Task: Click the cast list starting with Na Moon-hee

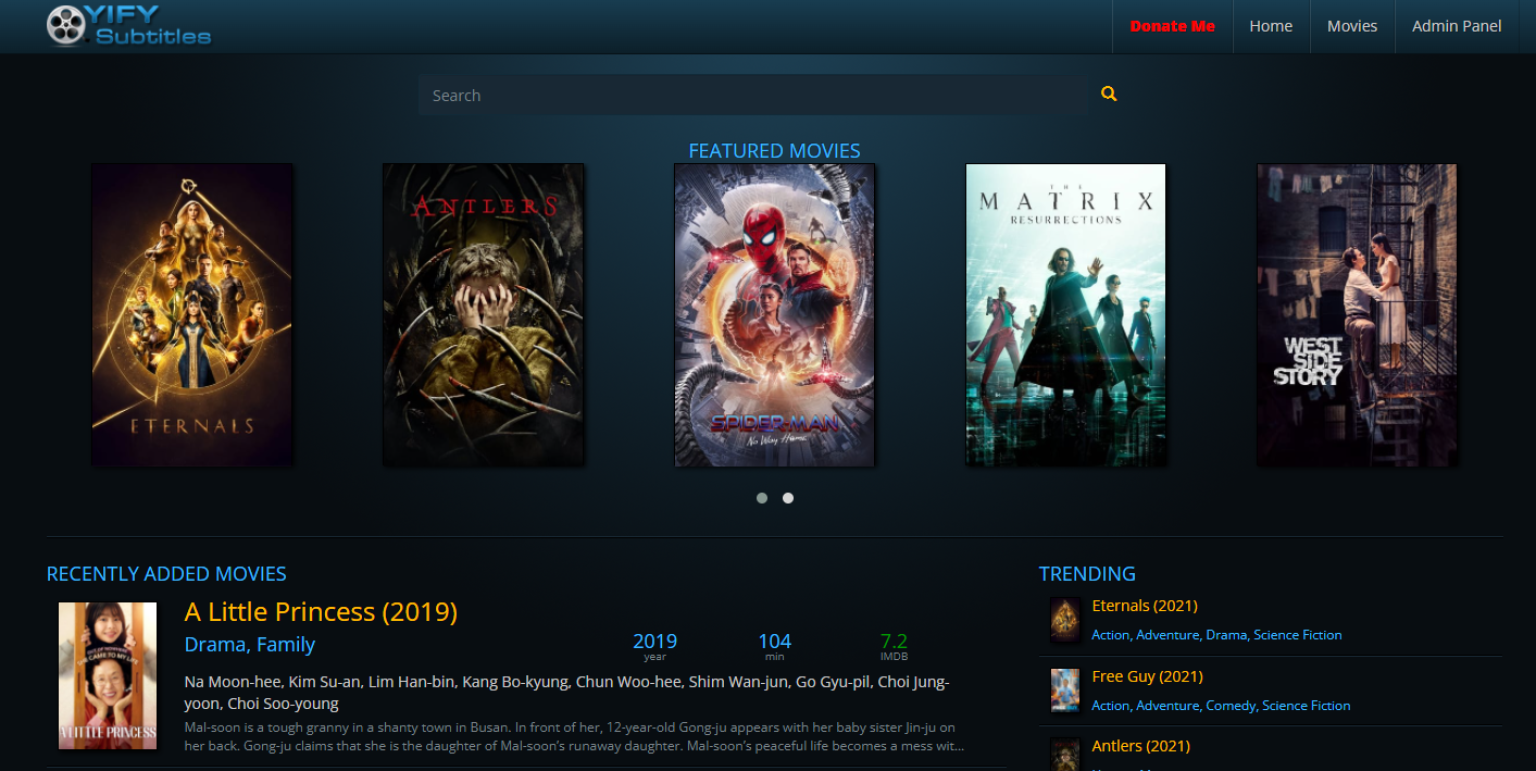Action: [x=567, y=693]
